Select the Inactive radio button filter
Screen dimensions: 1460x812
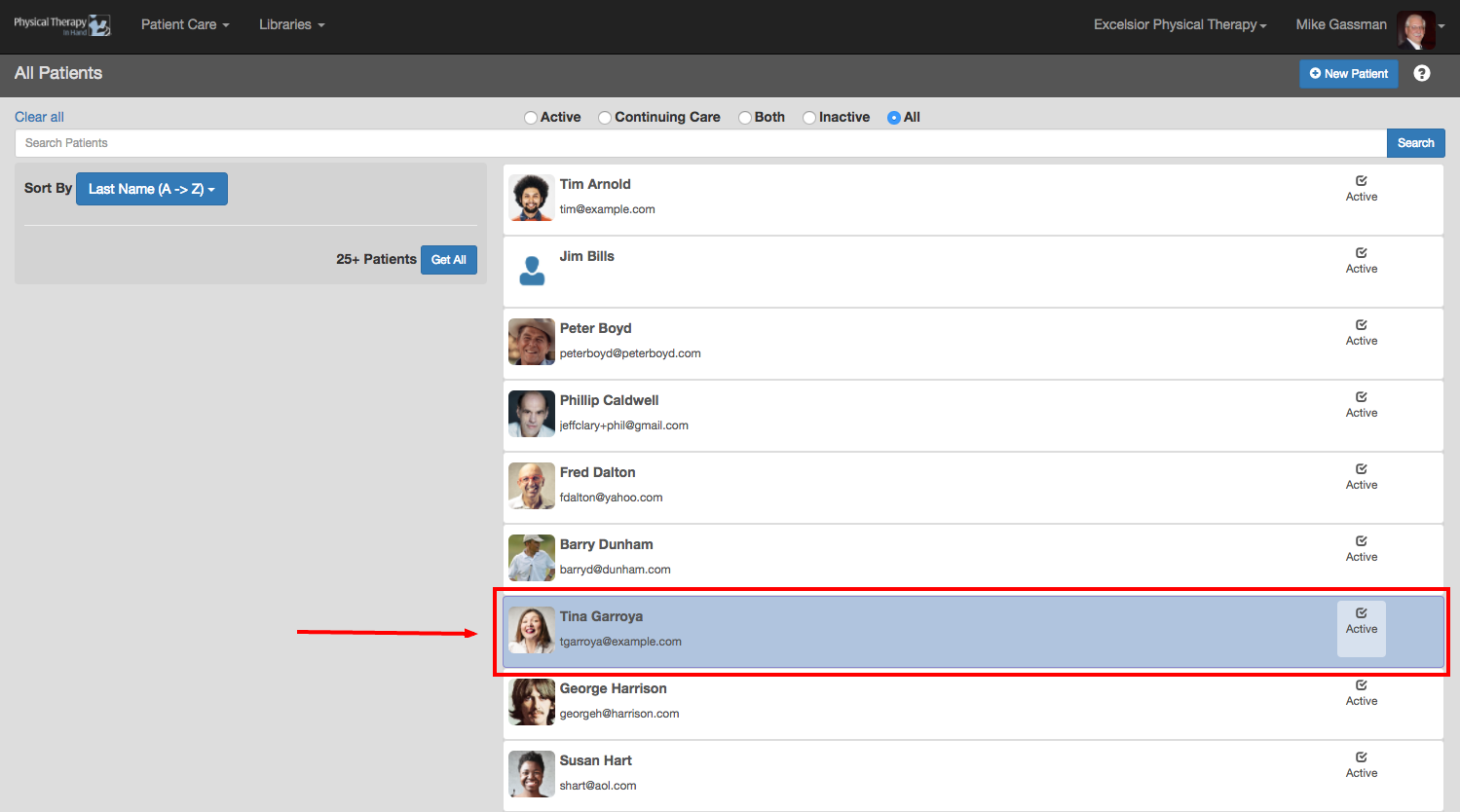point(809,118)
